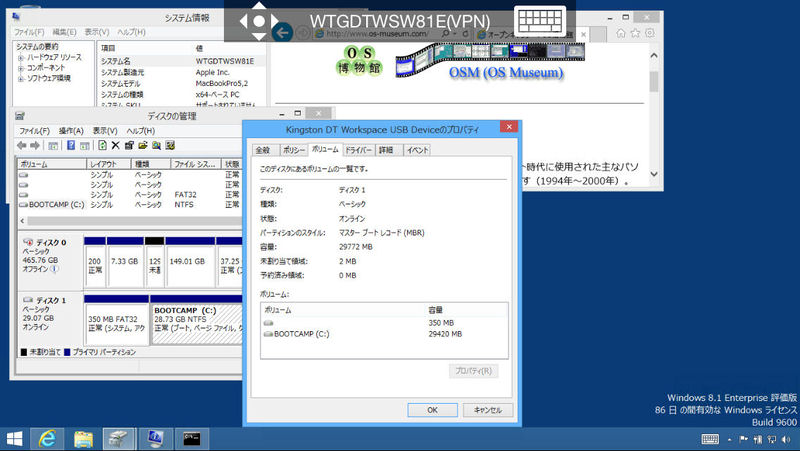Click Internet Explorer favorites star icon
Screen dimensions: 800x451
[635, 33]
